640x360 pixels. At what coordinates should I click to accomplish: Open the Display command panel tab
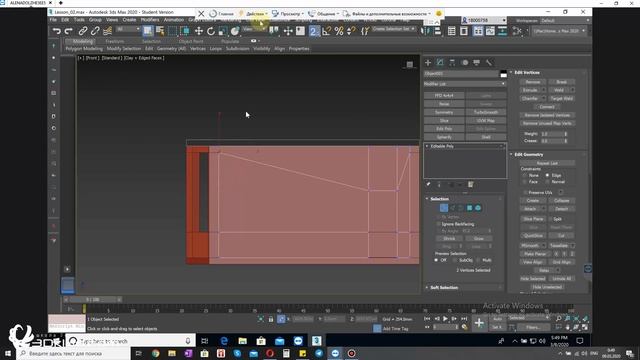[476, 62]
